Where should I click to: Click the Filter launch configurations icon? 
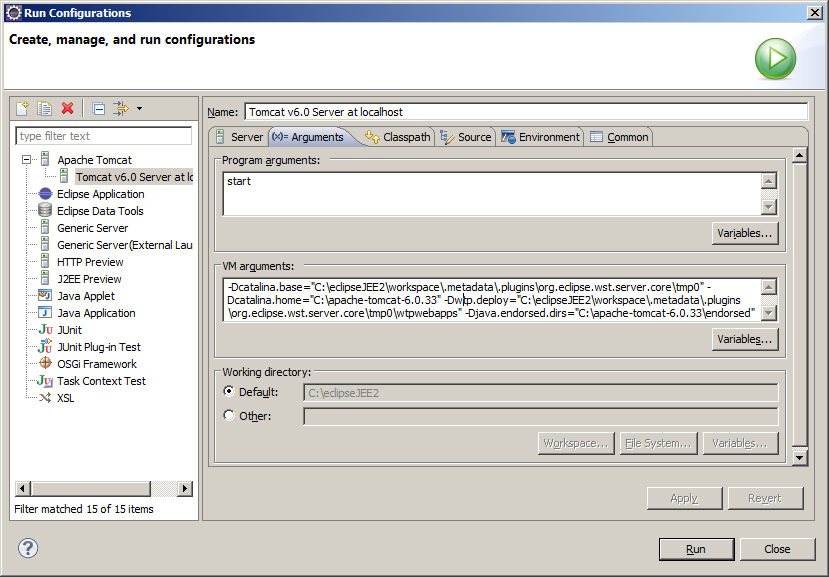tap(121, 108)
